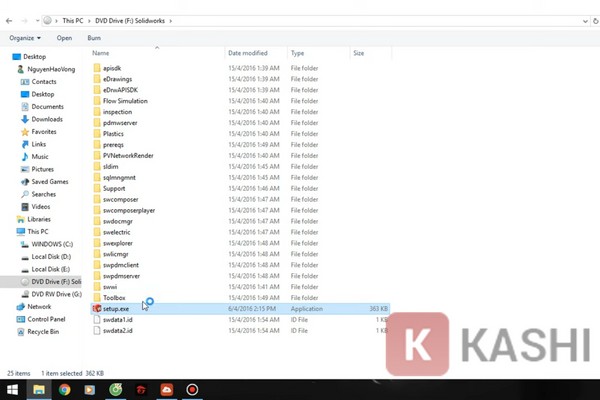Select DVD RW Drive (G:) in sidebar

57,294
